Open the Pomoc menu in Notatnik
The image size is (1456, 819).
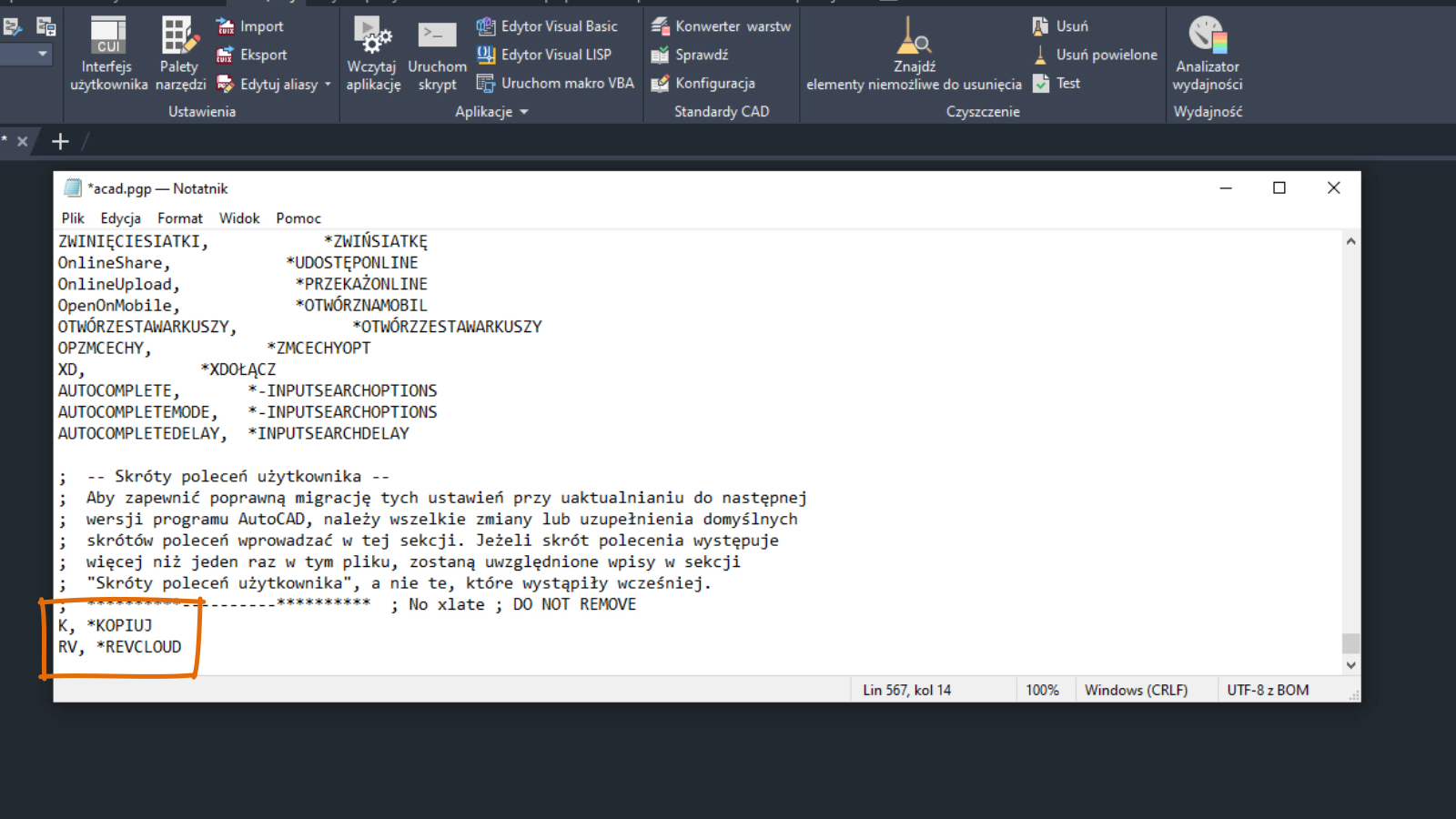tap(298, 218)
